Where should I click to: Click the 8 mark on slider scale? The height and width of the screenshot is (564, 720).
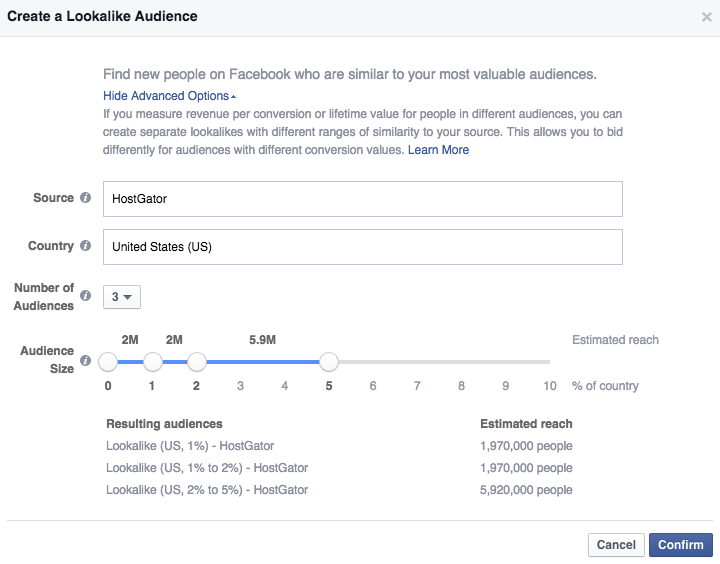(461, 386)
